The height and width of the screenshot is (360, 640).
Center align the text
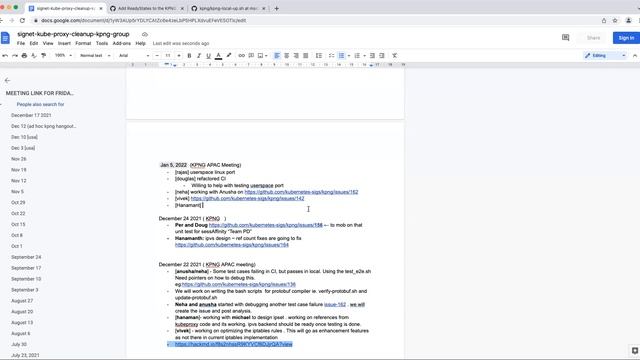pyautogui.click(x=287, y=56)
